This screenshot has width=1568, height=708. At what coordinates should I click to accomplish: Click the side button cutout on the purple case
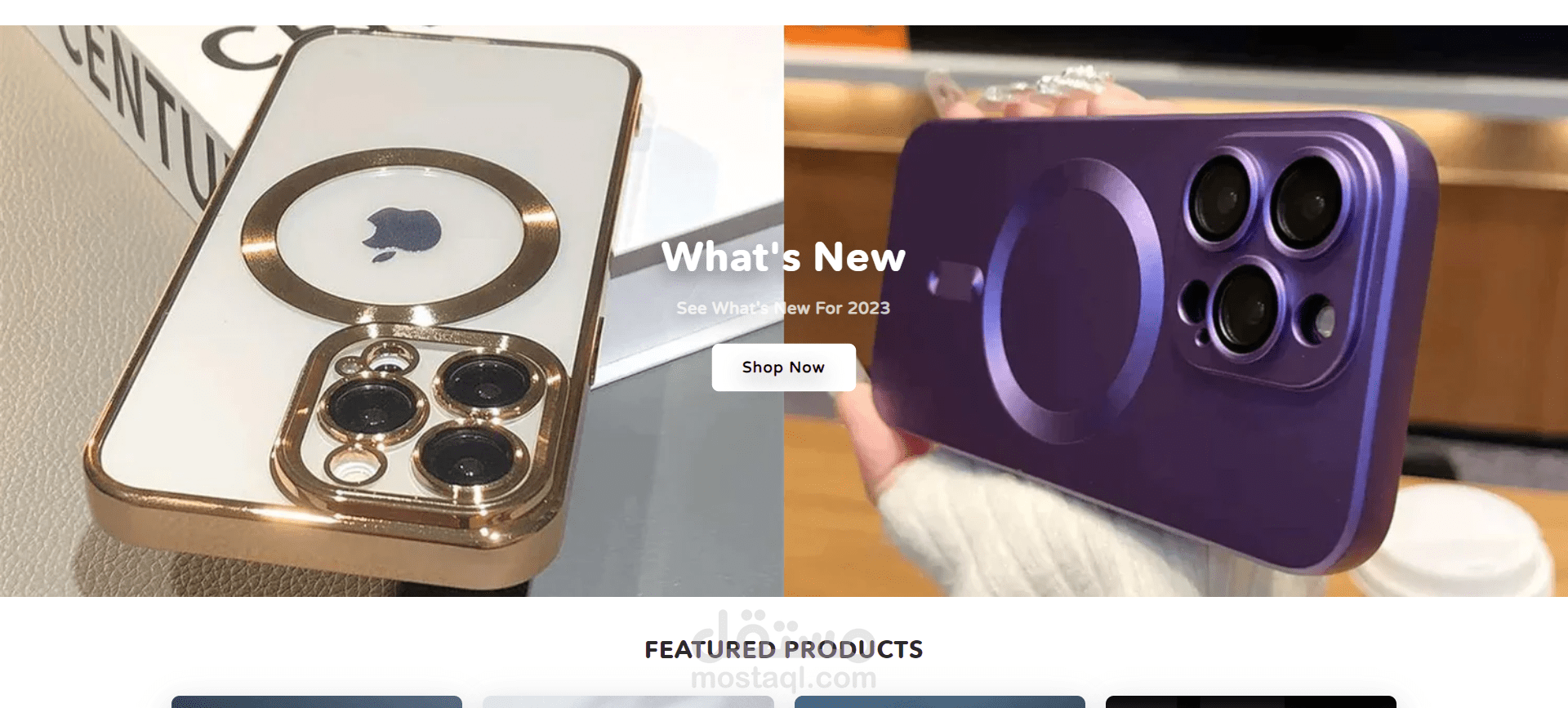pyautogui.click(x=955, y=280)
